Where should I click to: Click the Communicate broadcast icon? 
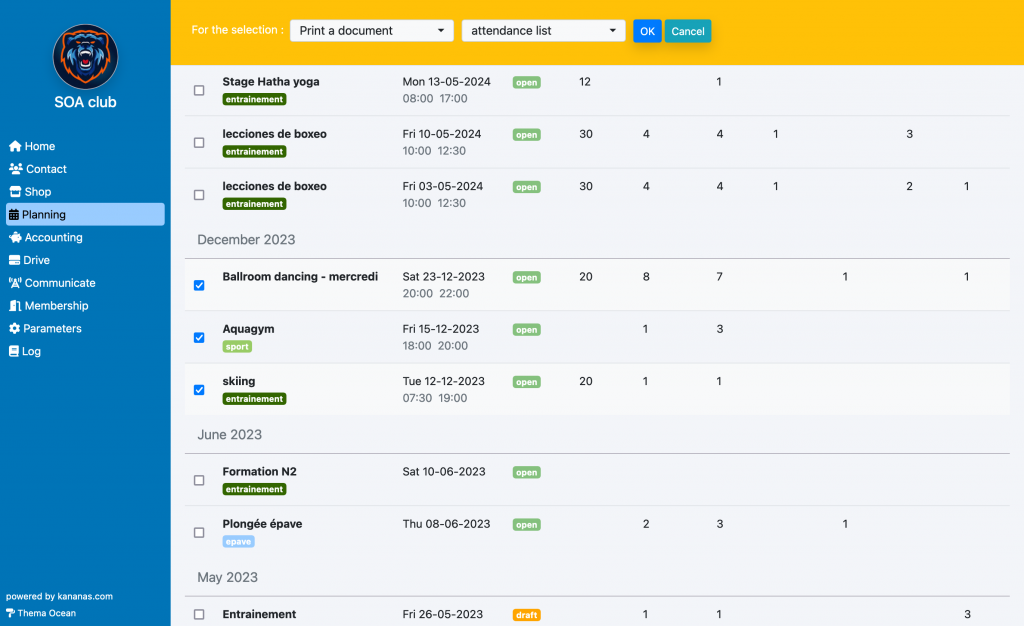tap(15, 283)
